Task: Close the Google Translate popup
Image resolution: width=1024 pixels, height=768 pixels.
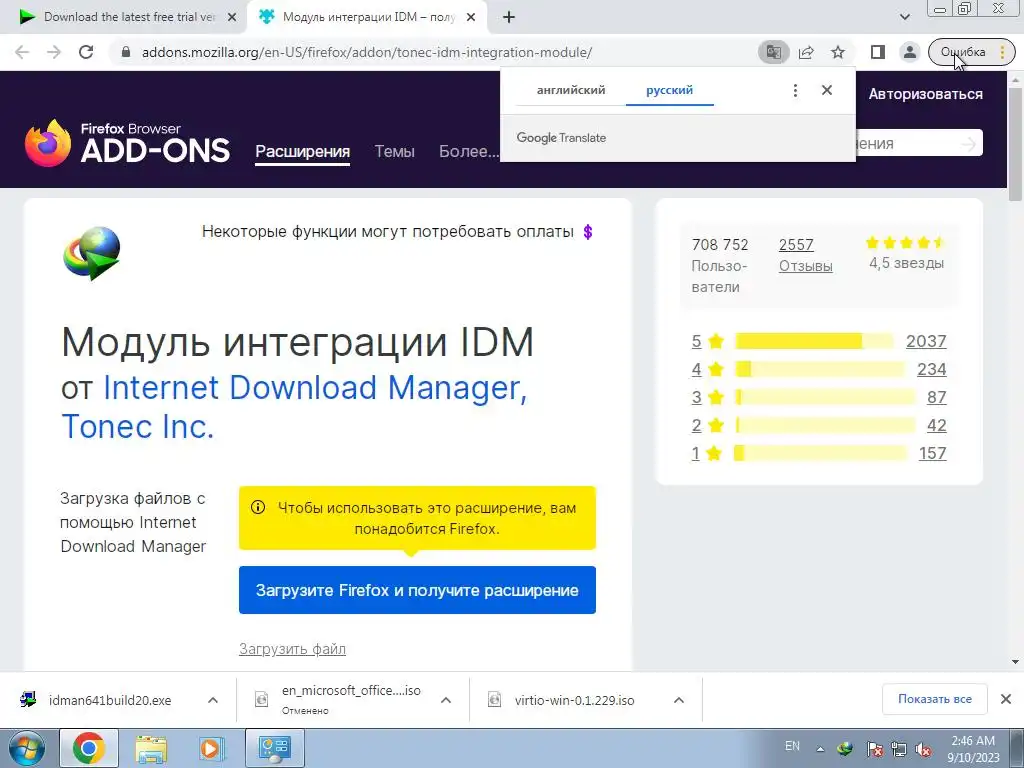Action: (827, 90)
